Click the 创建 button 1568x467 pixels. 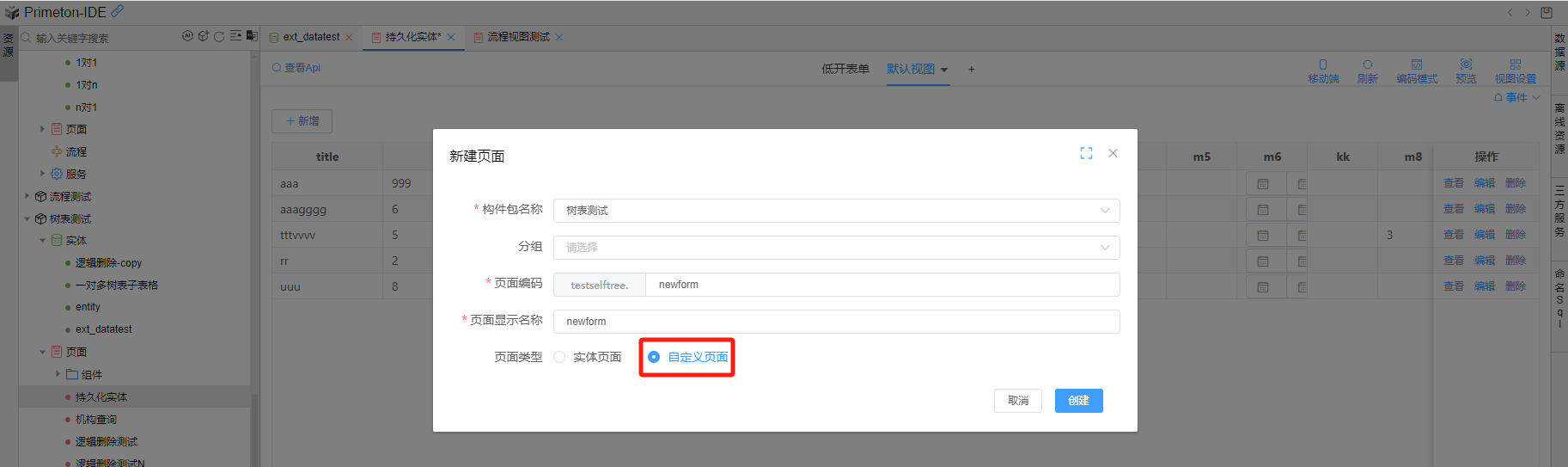1078,401
